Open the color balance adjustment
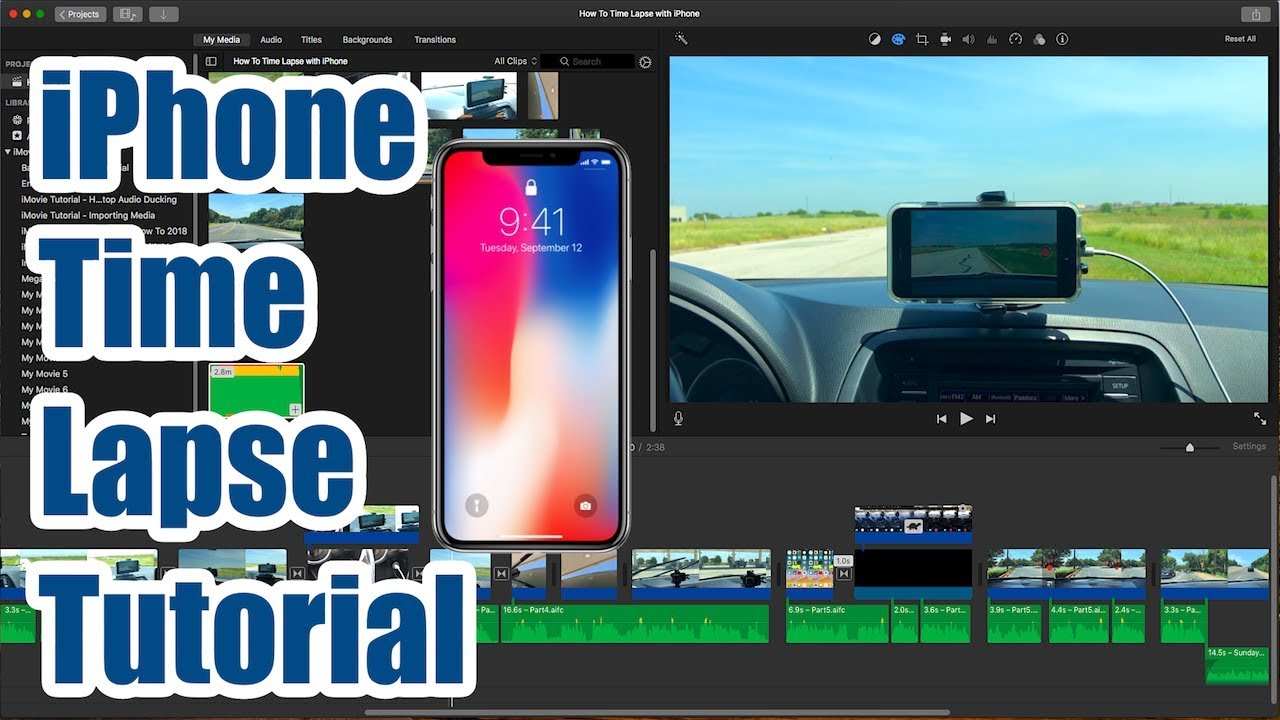This screenshot has width=1280, height=720. click(875, 39)
